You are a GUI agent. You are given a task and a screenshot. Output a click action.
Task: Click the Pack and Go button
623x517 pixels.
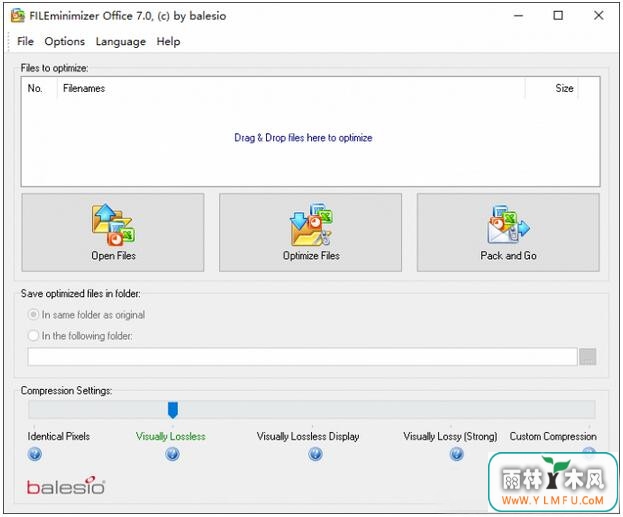(x=508, y=232)
